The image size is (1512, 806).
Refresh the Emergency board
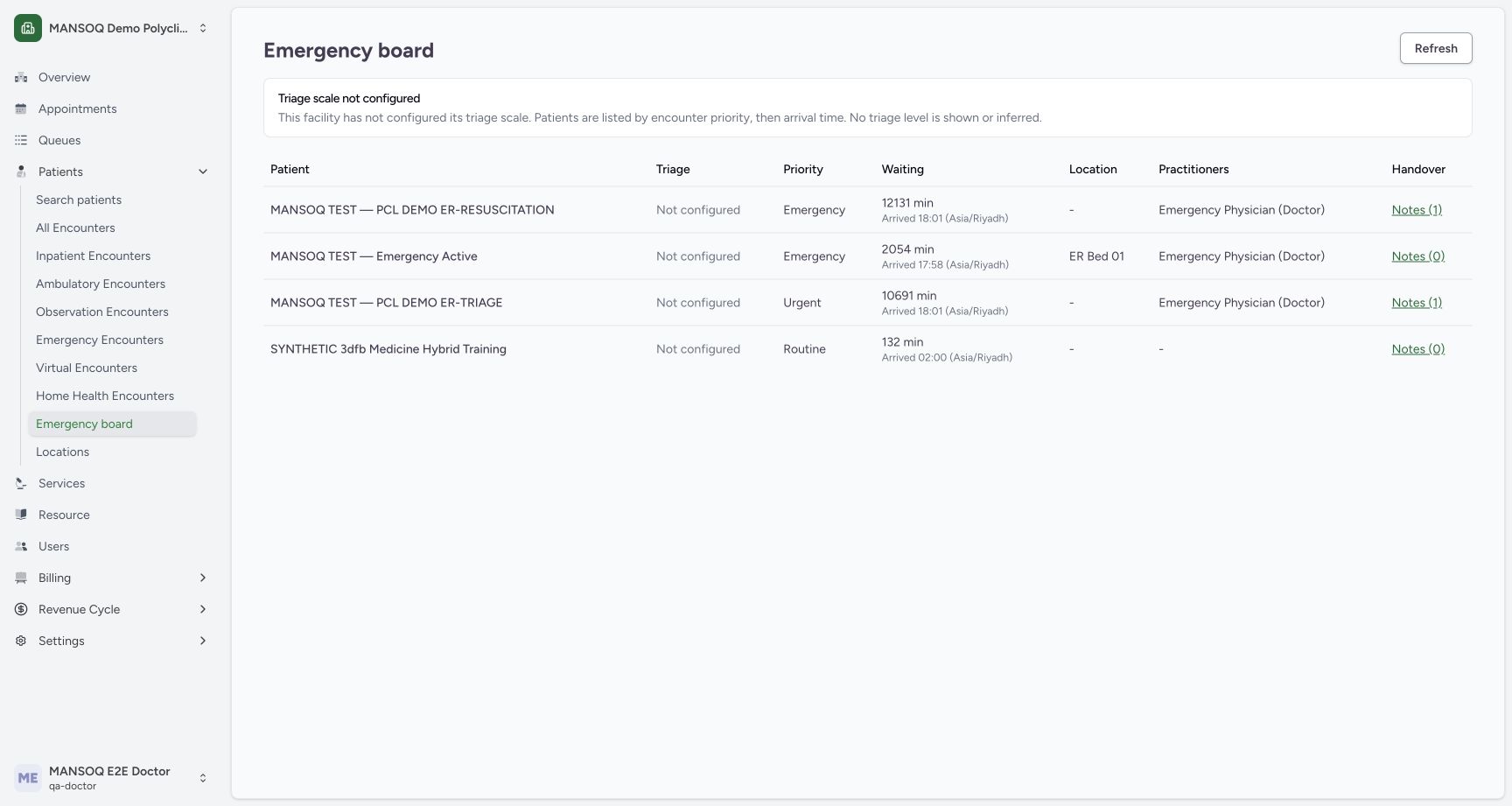(1436, 48)
